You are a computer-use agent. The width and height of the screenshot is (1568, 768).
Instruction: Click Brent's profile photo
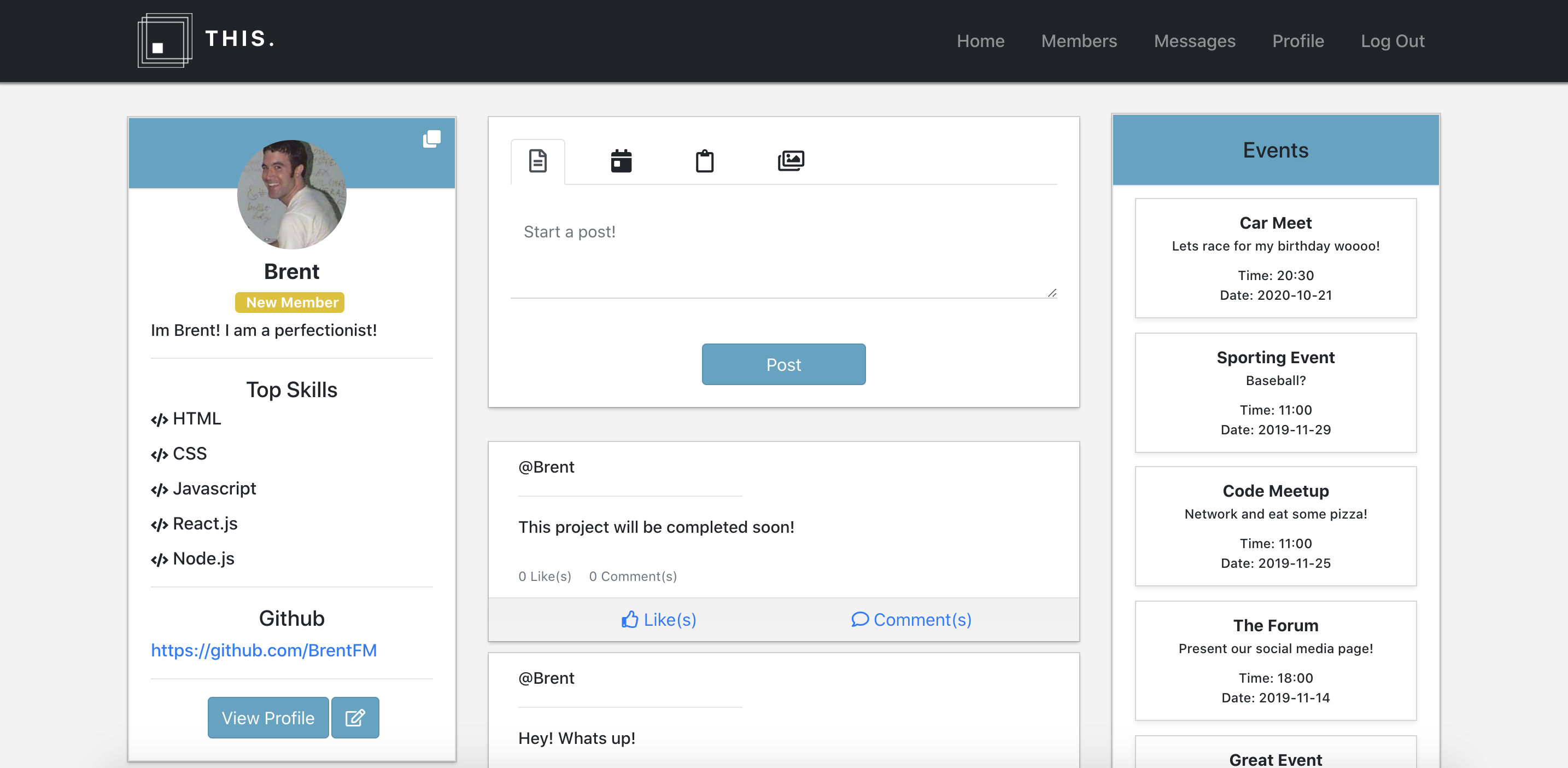(291, 194)
